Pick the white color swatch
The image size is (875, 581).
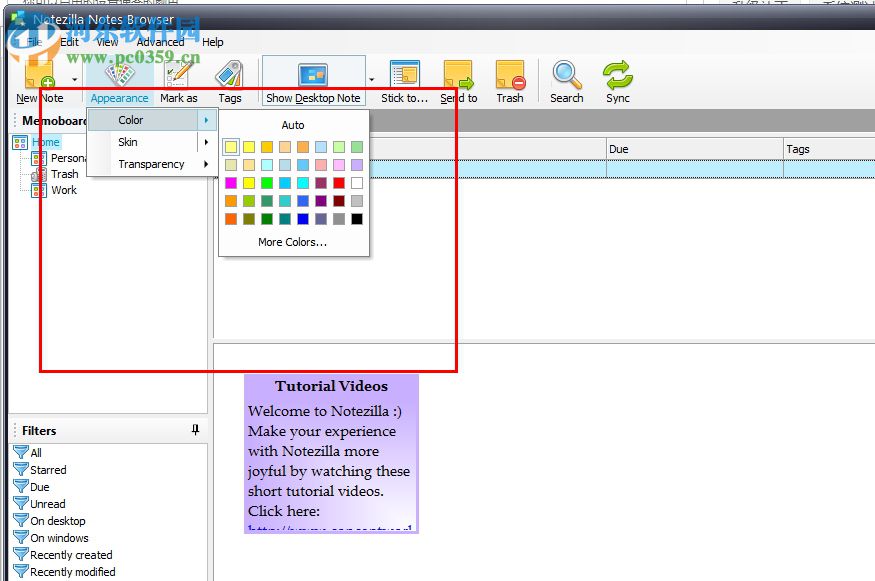[x=357, y=183]
